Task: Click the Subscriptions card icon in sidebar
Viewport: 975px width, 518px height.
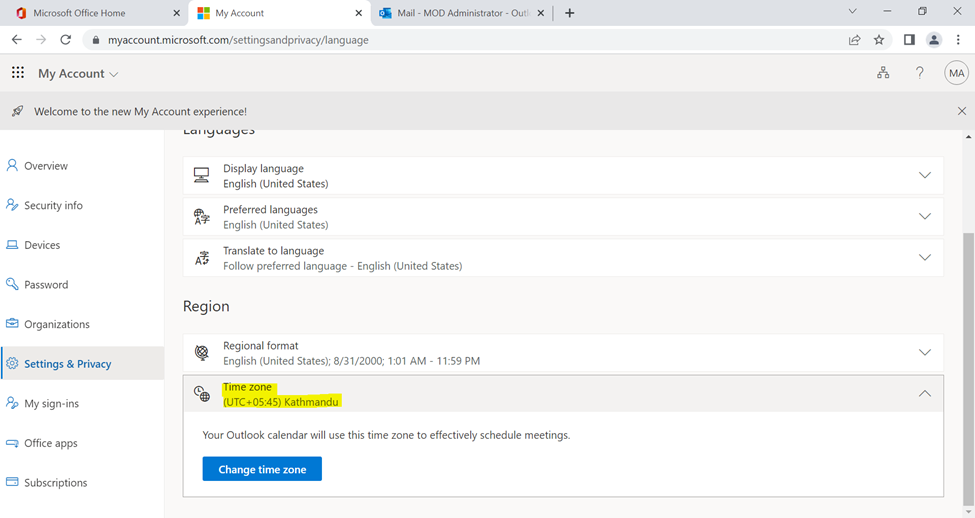Action: [12, 482]
